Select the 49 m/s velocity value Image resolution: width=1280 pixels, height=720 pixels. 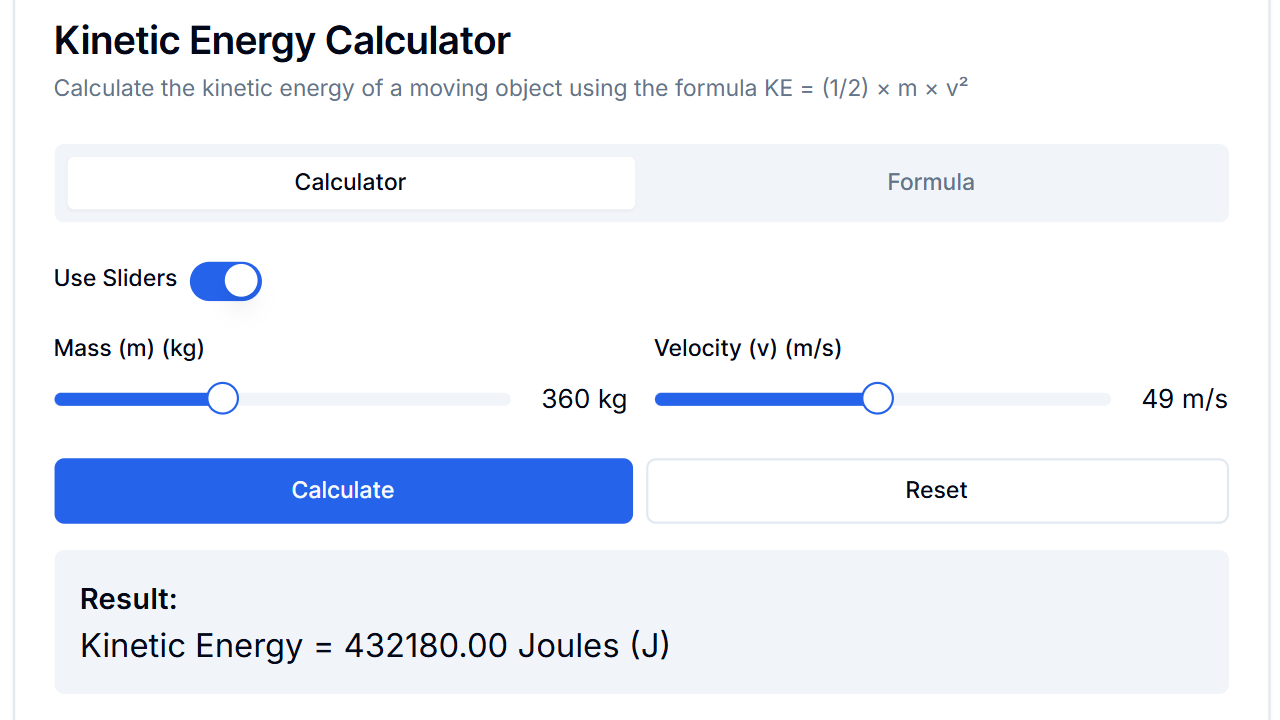tap(1185, 398)
